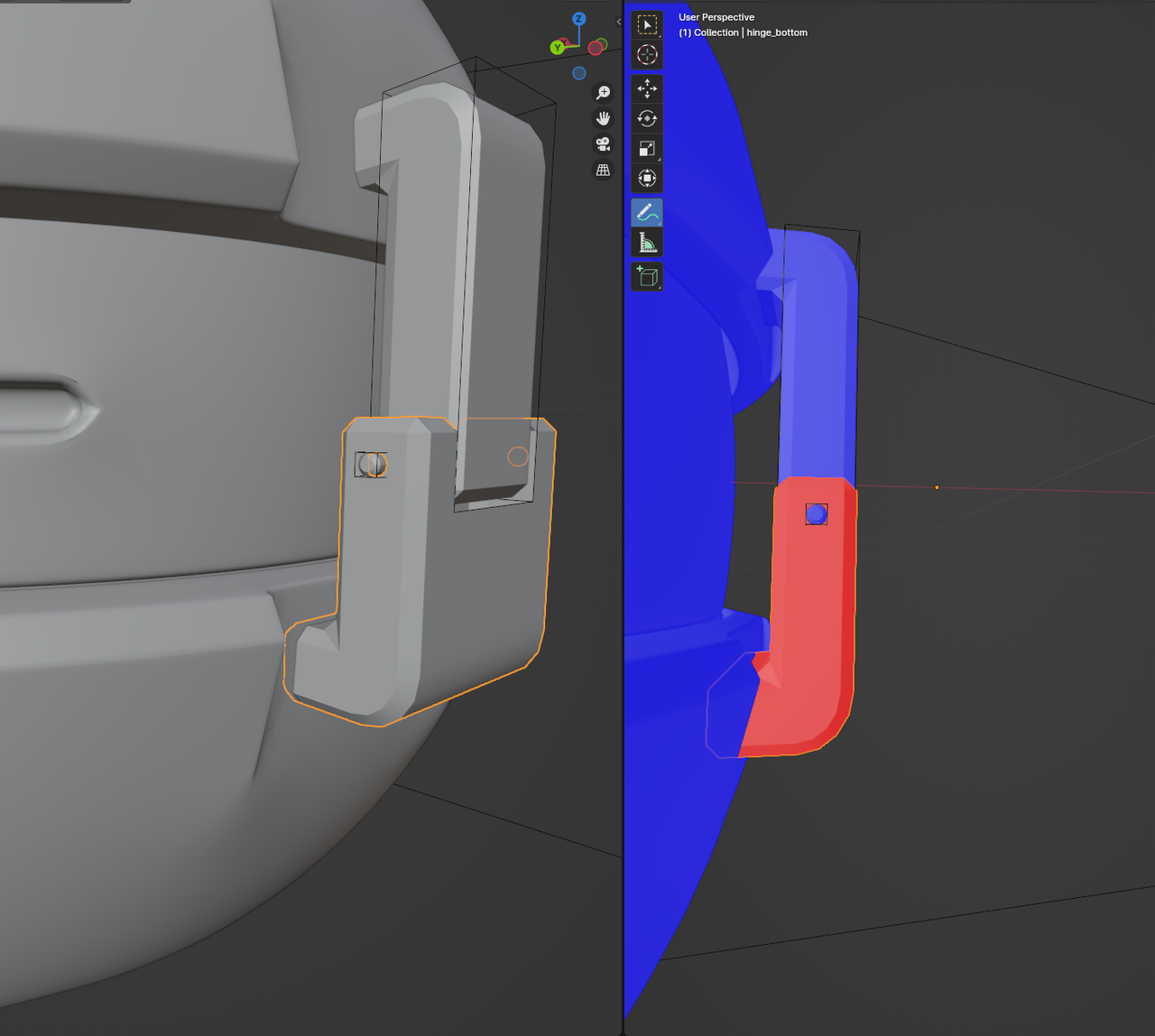Enable the combined Transform tool
Screen dimensions: 1155x1036
point(647,178)
